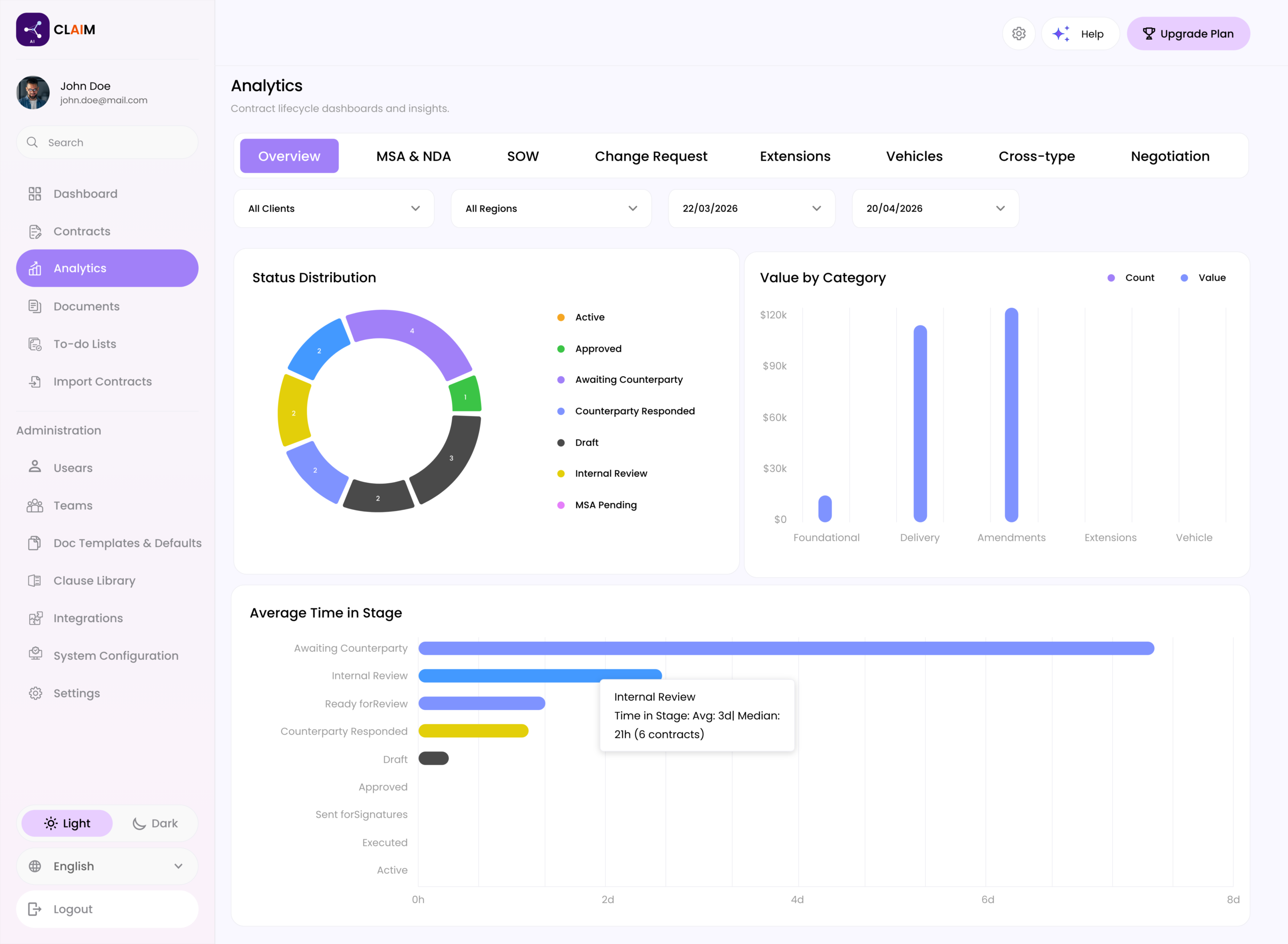1288x944 pixels.
Task: Click the search magnifier icon
Action: [x=33, y=142]
